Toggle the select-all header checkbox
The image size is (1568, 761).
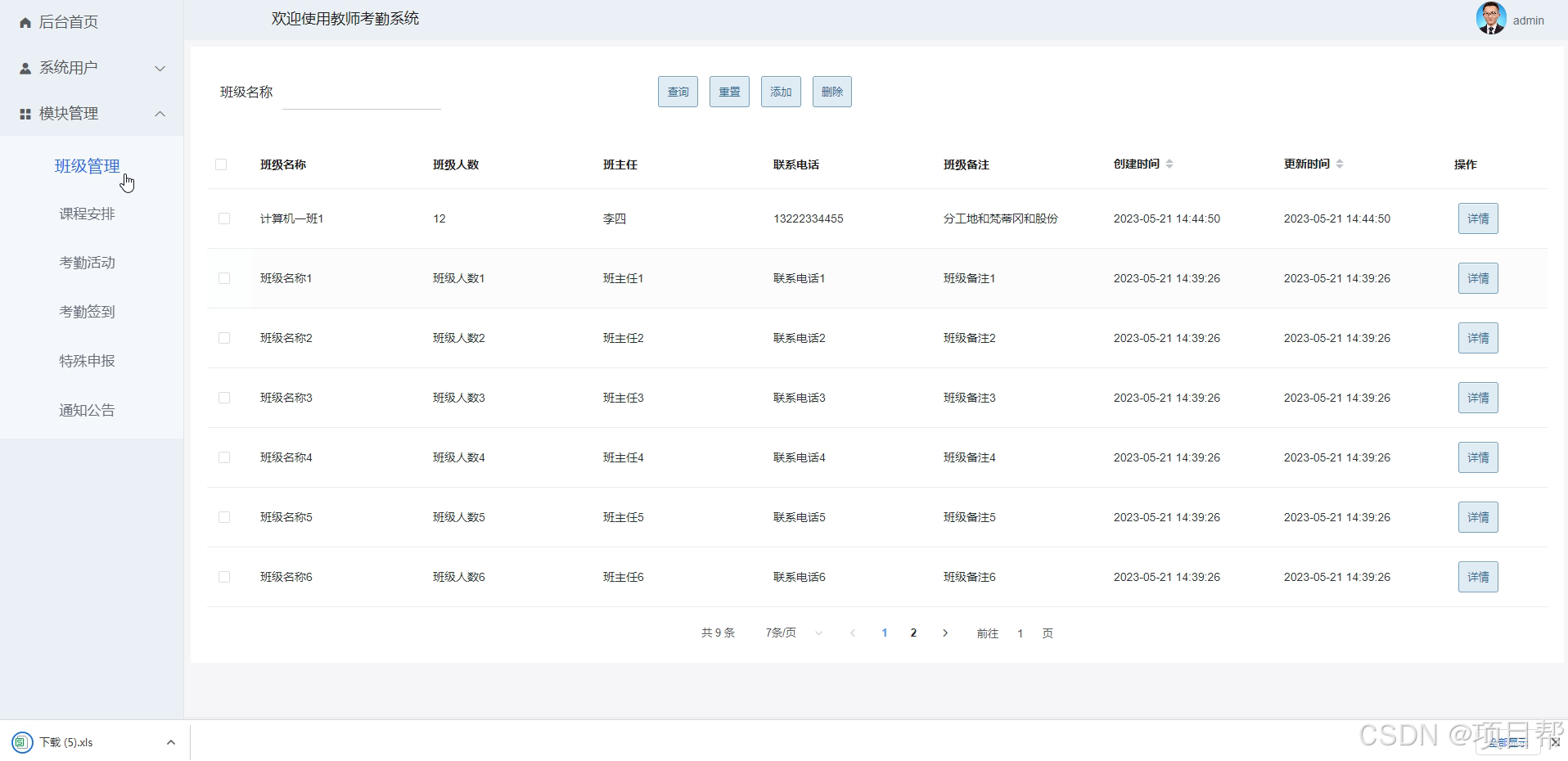(x=221, y=164)
